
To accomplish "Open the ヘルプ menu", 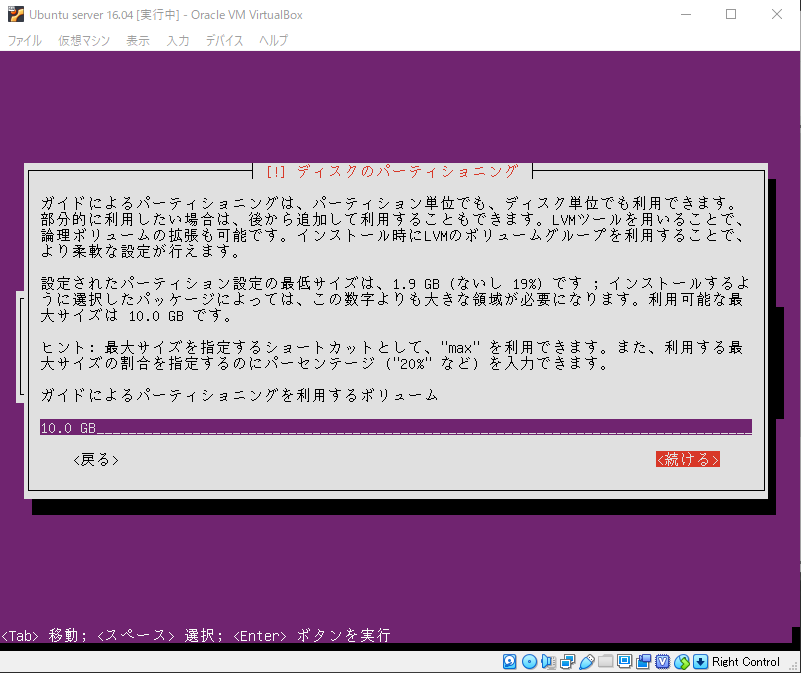I will point(273,41).
